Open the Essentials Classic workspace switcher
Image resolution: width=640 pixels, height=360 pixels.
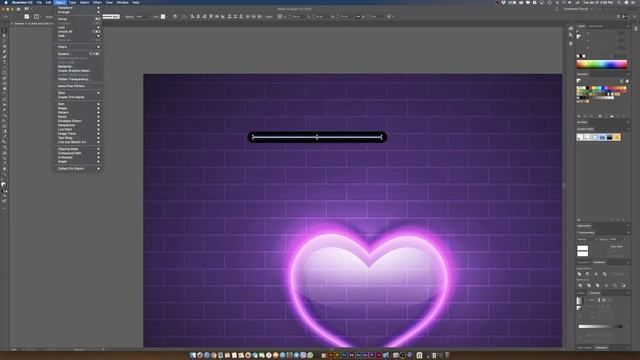tap(578, 9)
